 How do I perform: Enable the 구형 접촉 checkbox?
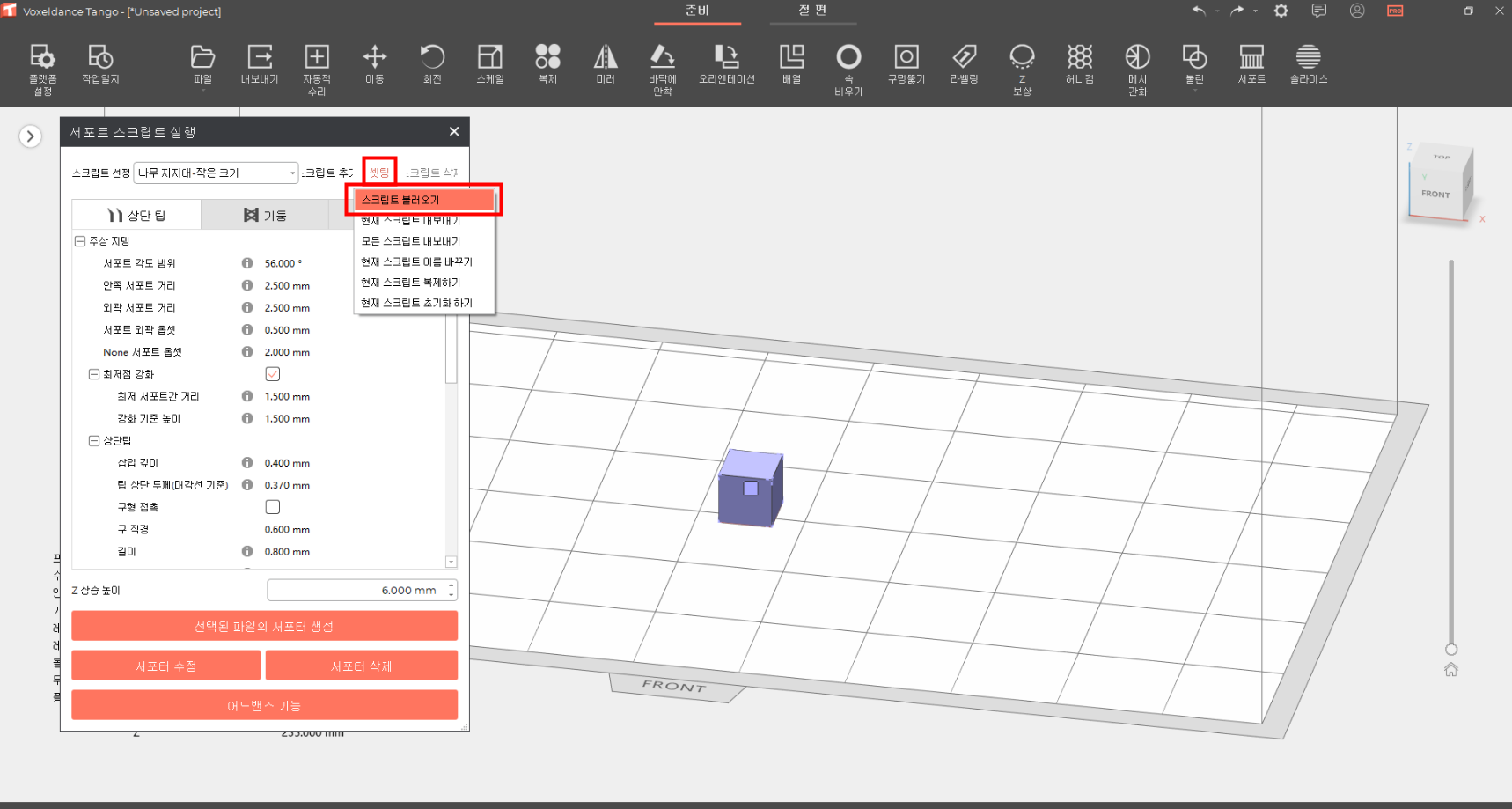273,507
